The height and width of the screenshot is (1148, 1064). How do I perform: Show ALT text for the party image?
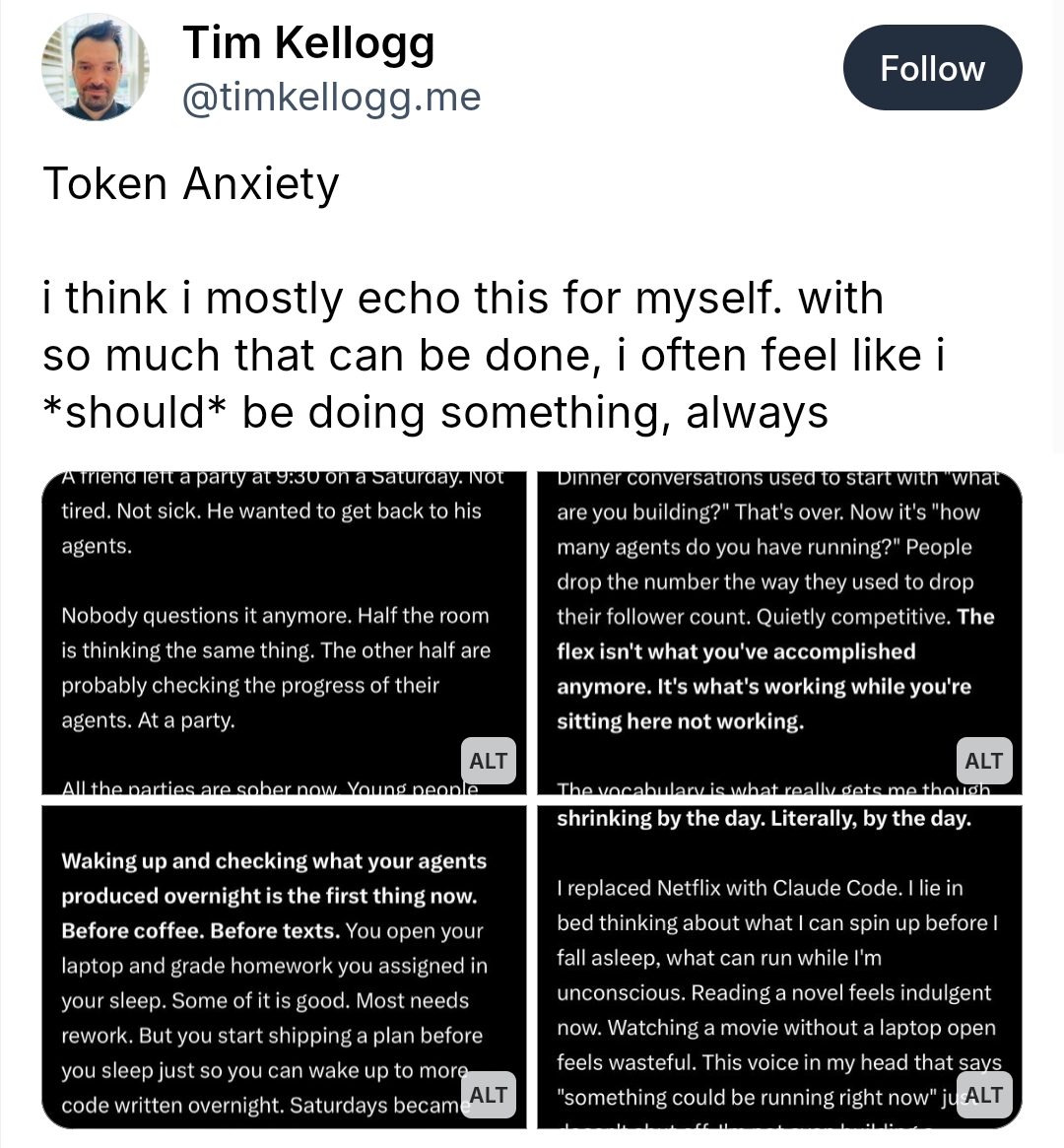click(x=489, y=761)
